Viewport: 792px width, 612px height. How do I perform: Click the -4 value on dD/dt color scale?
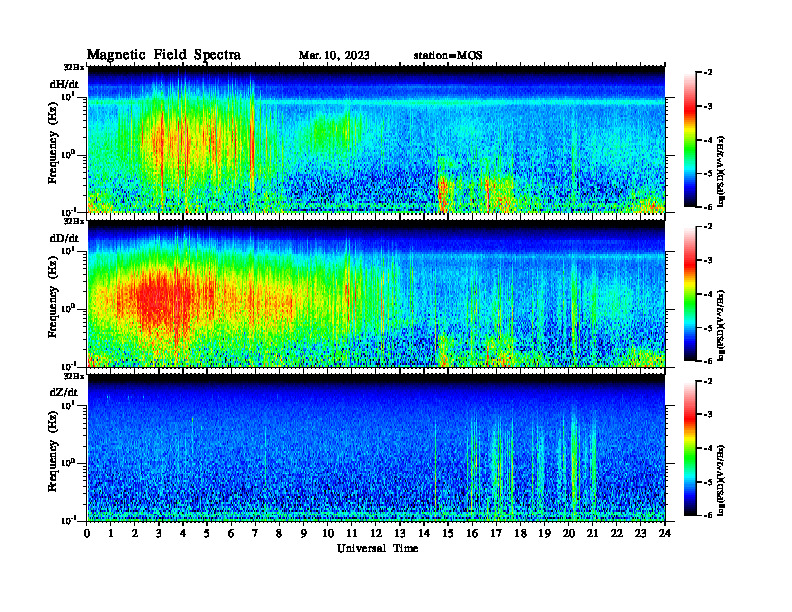click(x=708, y=294)
